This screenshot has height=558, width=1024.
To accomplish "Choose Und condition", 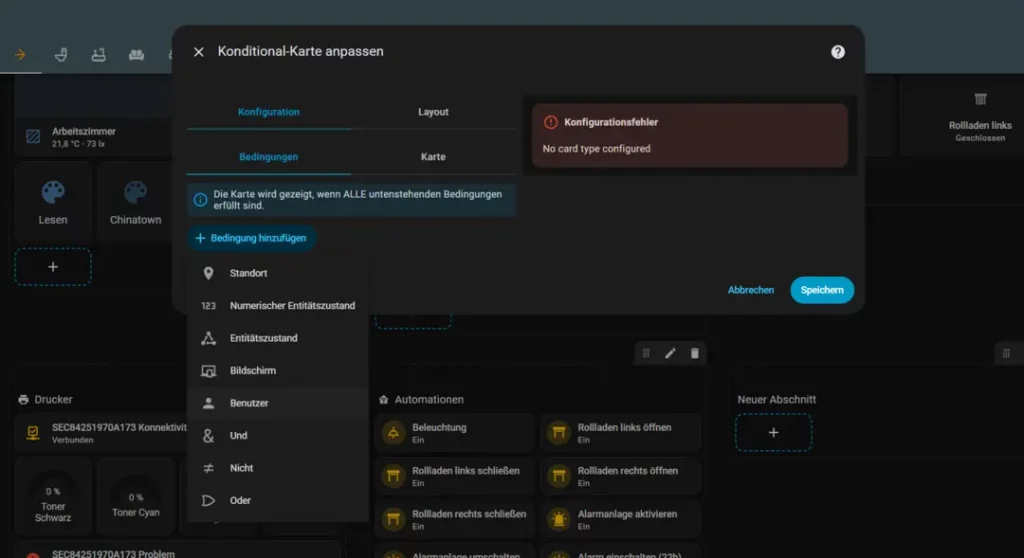I will tap(278, 435).
